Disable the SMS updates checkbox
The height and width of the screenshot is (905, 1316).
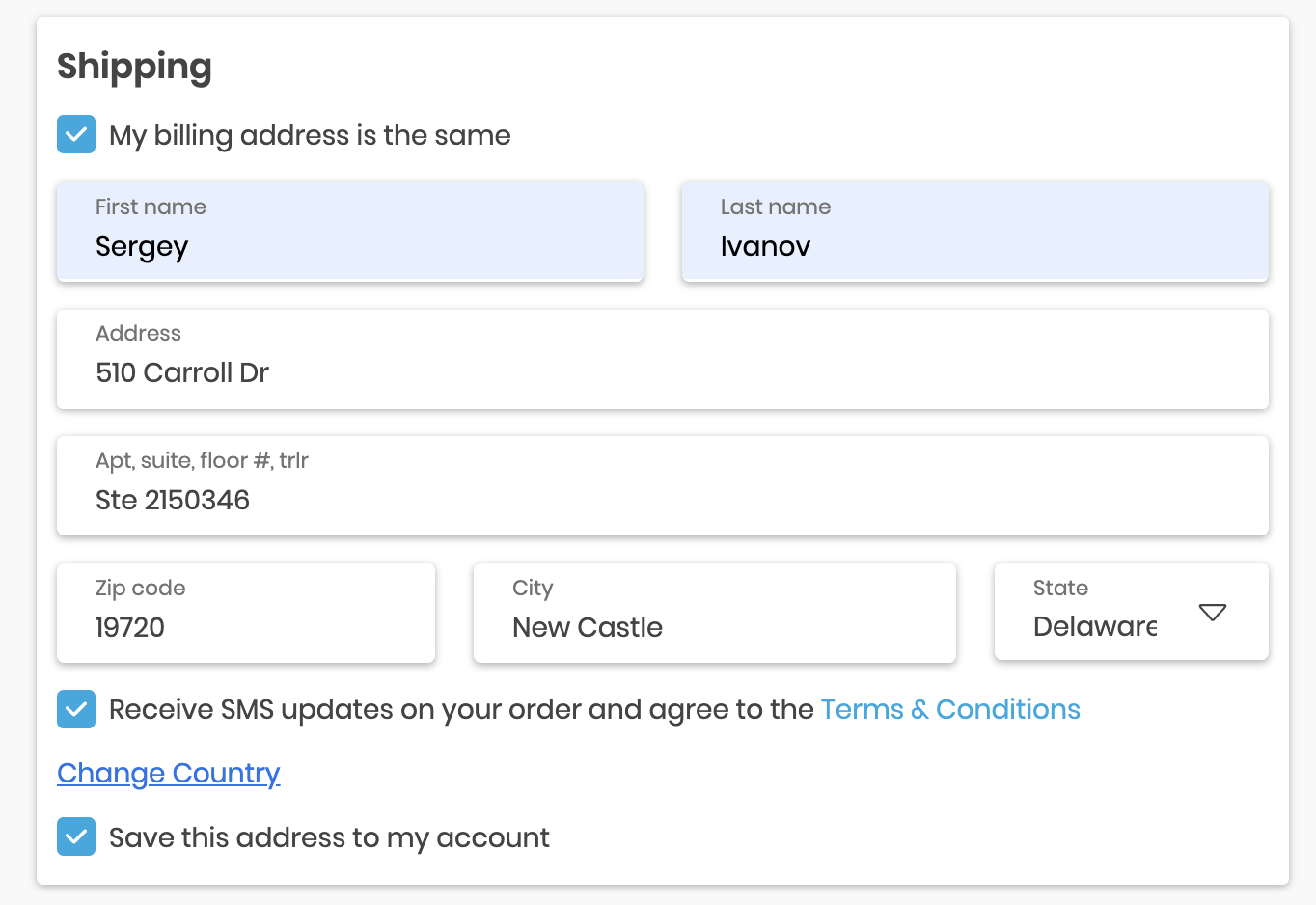click(76, 709)
